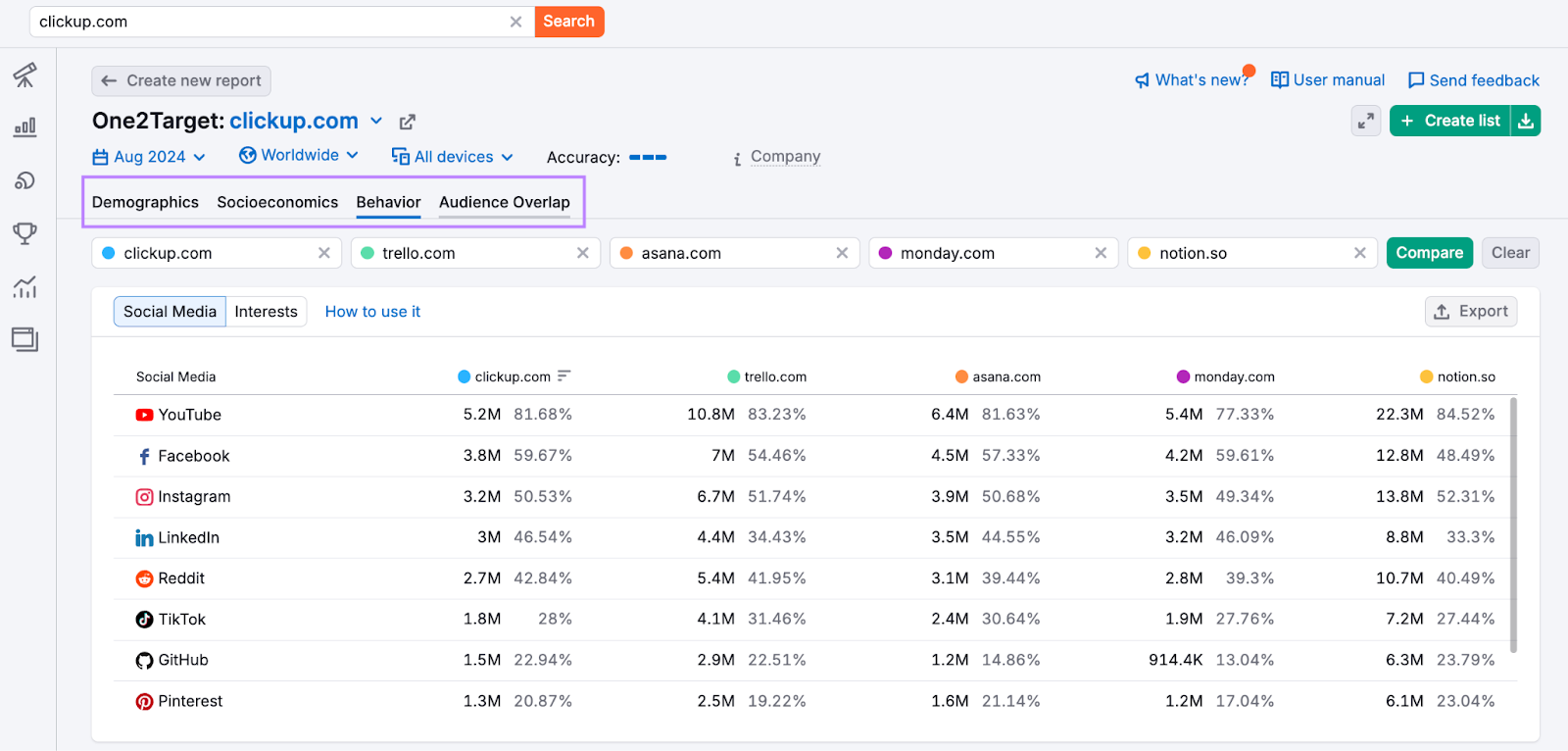1568x751 pixels.
Task: Select the Behavior tab
Action: (388, 202)
